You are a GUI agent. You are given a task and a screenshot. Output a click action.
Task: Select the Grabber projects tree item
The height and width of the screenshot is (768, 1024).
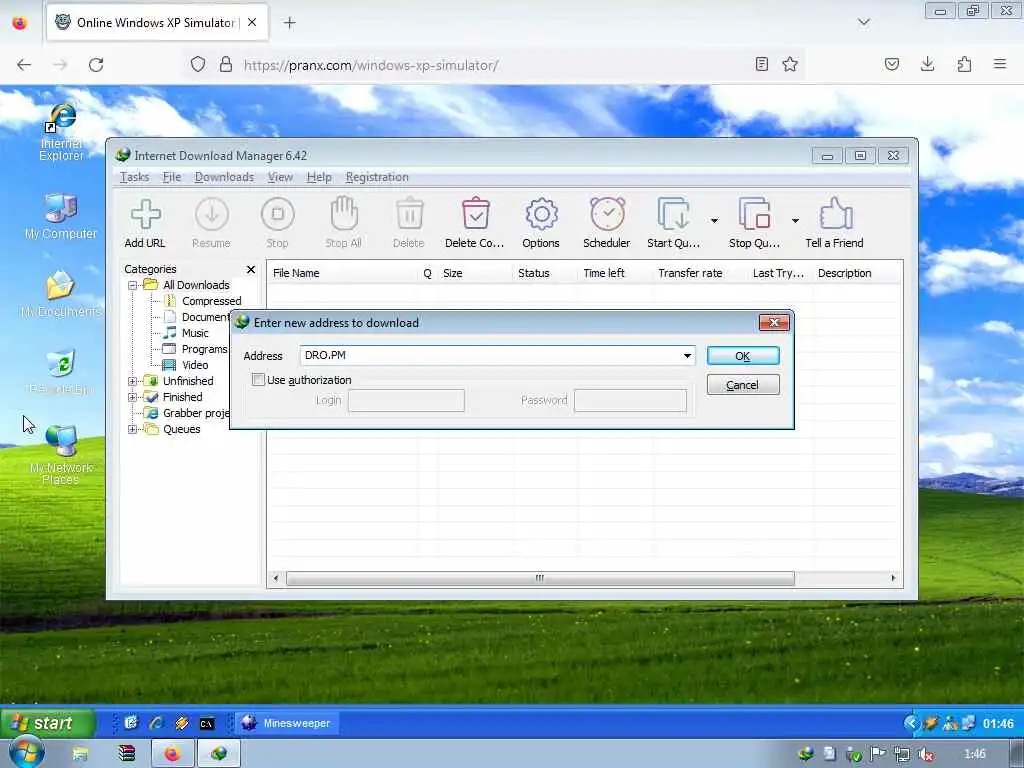pyautogui.click(x=196, y=413)
